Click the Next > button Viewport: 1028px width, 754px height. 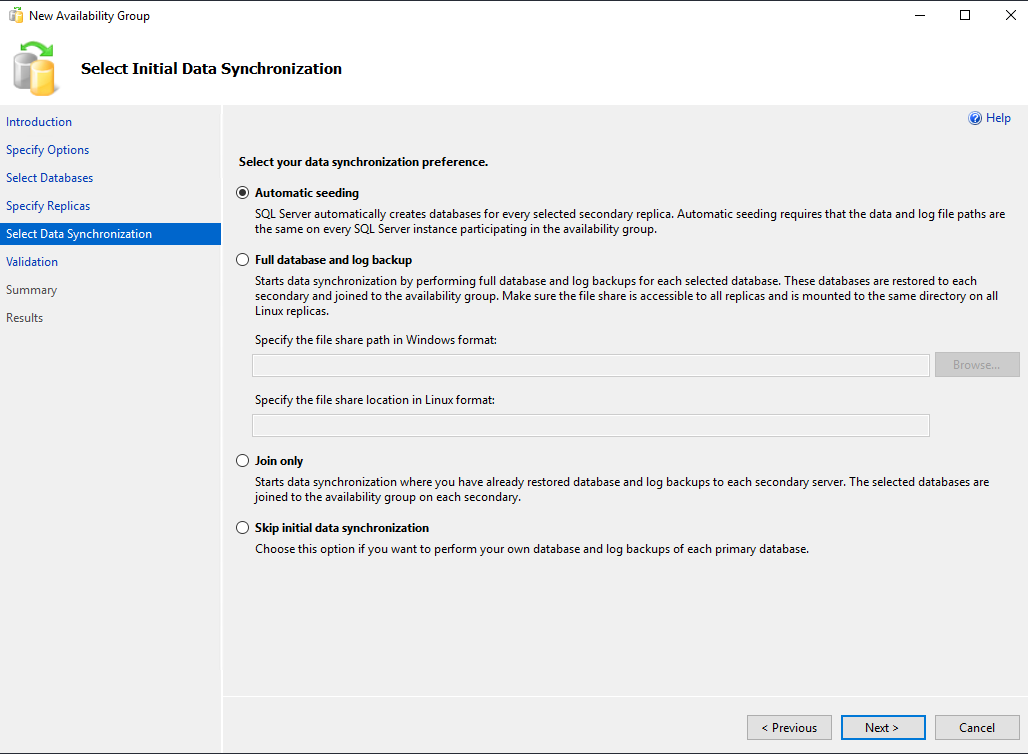tap(883, 728)
